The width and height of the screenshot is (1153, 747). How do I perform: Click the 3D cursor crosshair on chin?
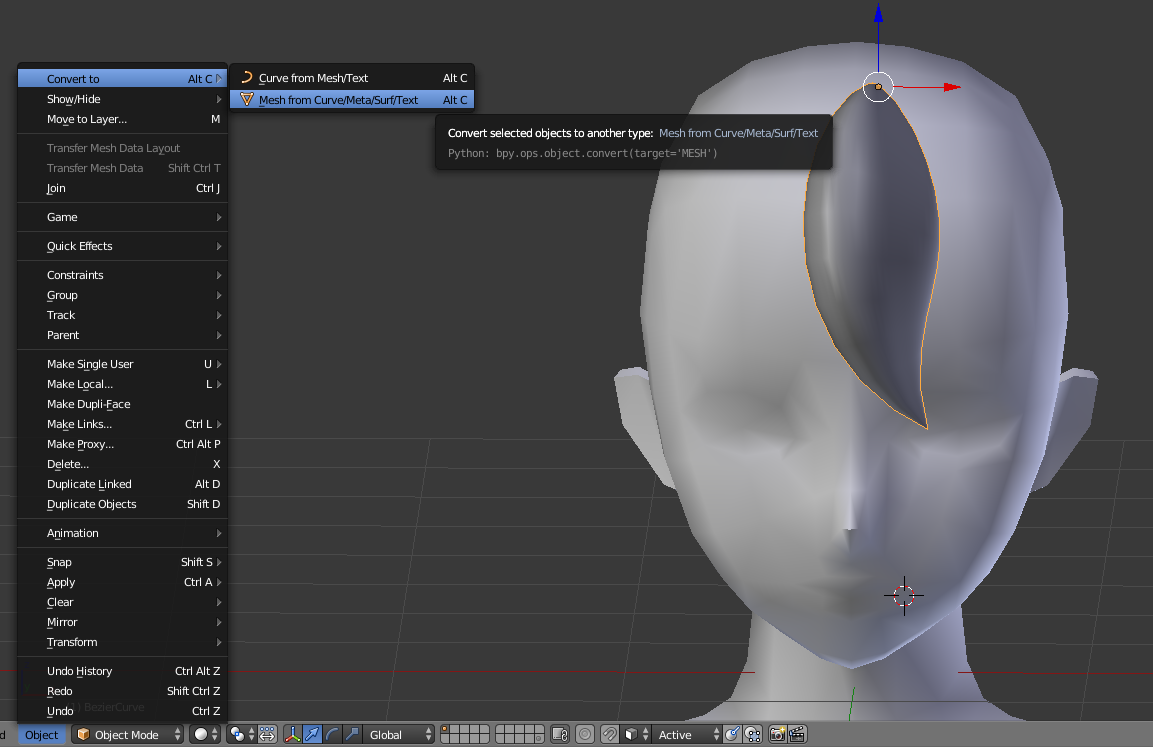pyautogui.click(x=904, y=596)
